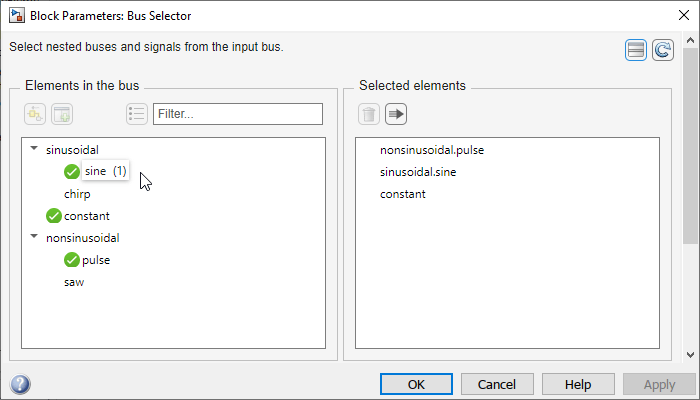
Task: Click the Help button
Action: pos(578,384)
